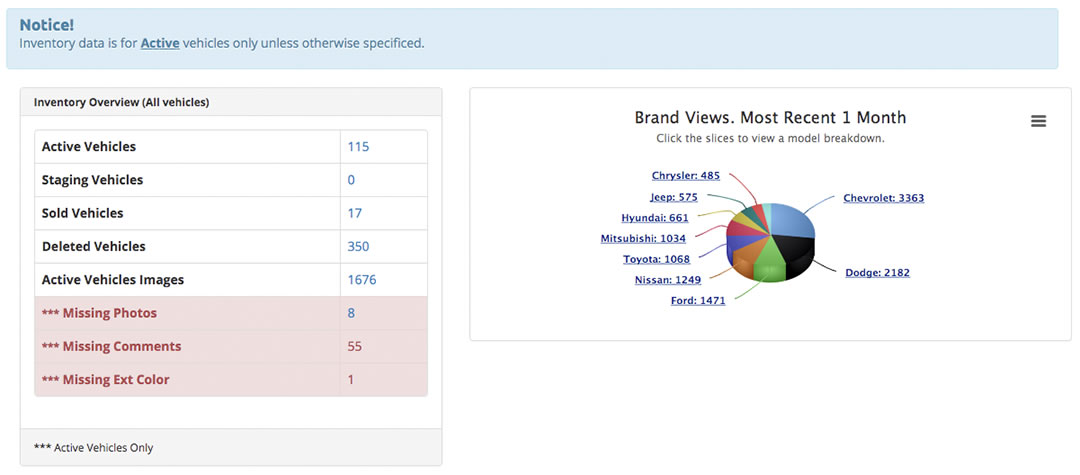1080x475 pixels.
Task: Open the chart hamburger context menu
Action: tap(1038, 121)
